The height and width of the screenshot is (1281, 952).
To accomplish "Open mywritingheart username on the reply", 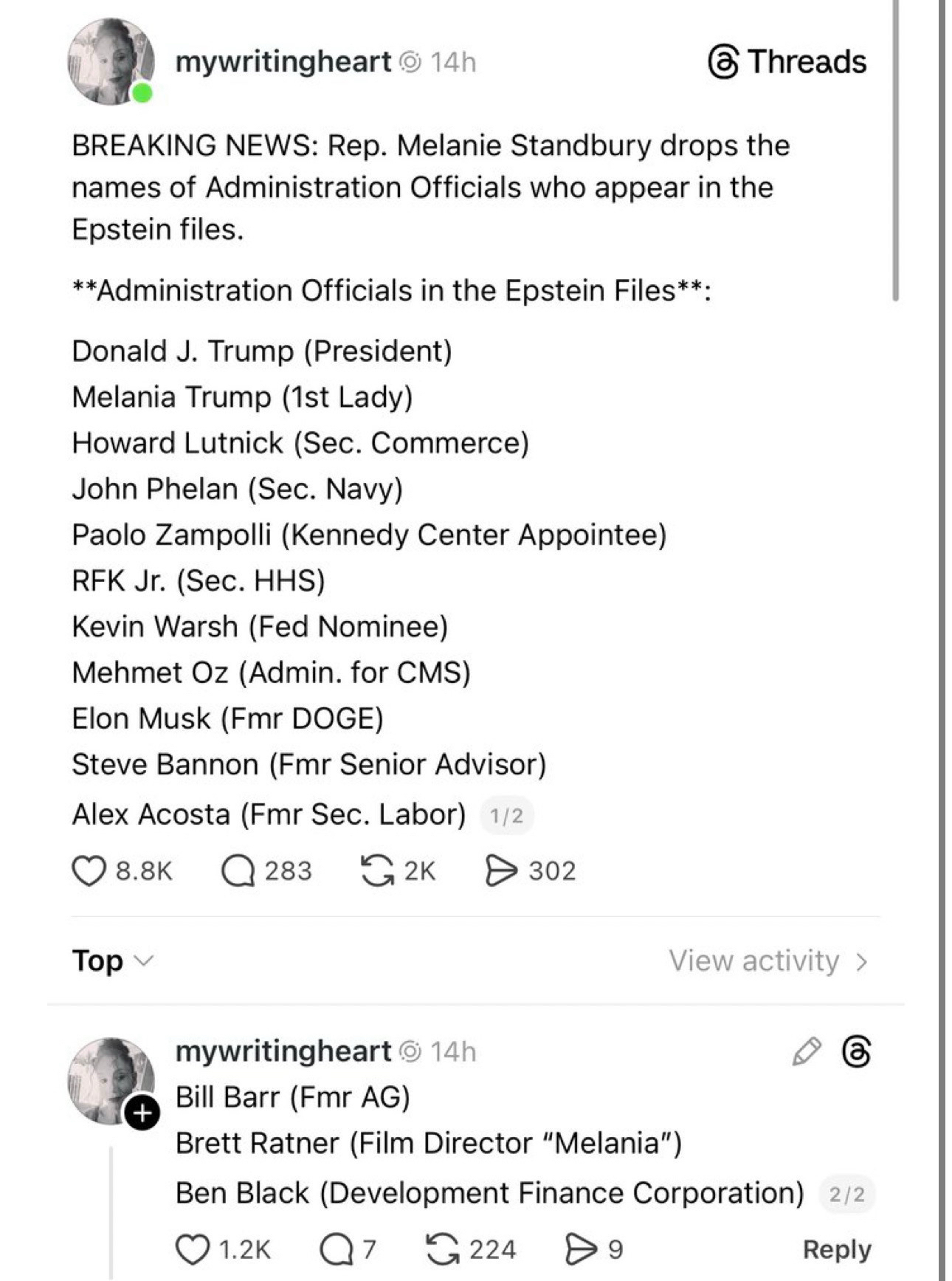I will click(283, 1051).
